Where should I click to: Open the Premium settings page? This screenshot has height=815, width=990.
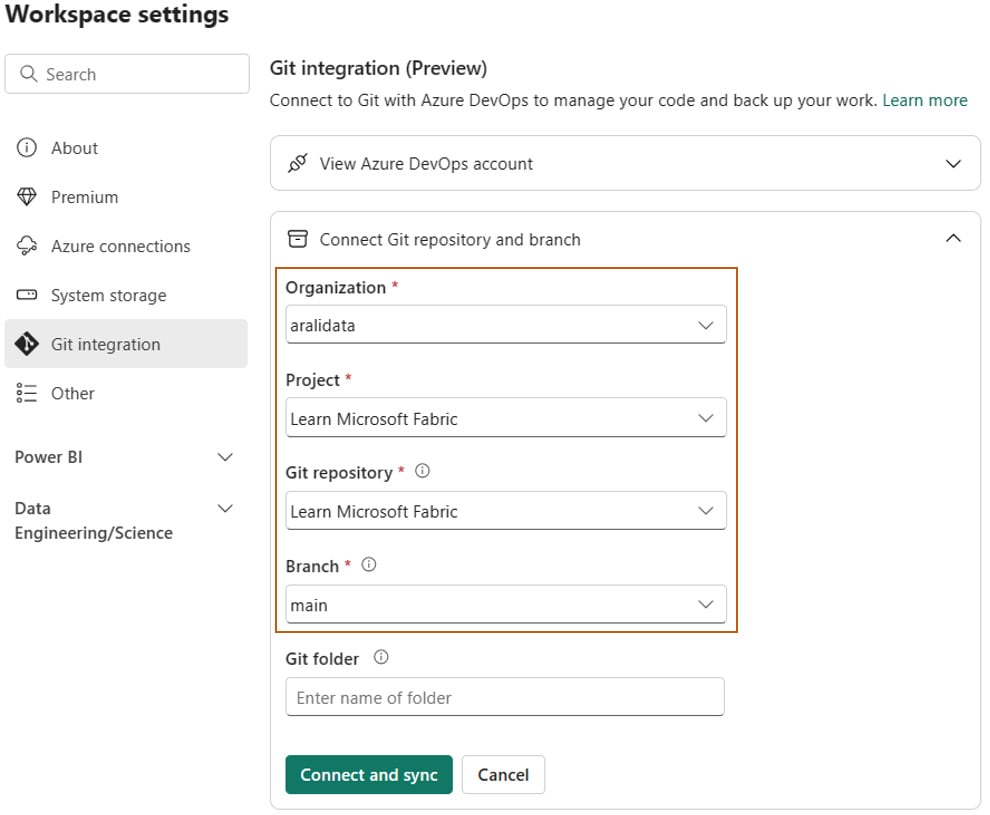(126, 197)
